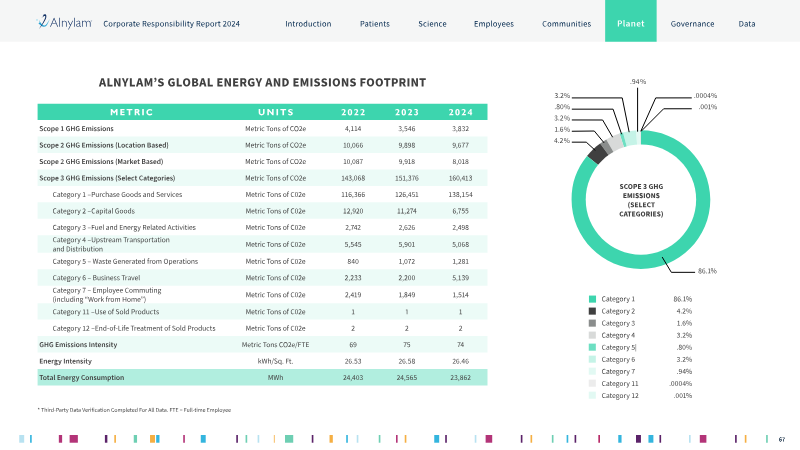Select the UNITS column header
This screenshot has width=800, height=450.
pos(276,112)
